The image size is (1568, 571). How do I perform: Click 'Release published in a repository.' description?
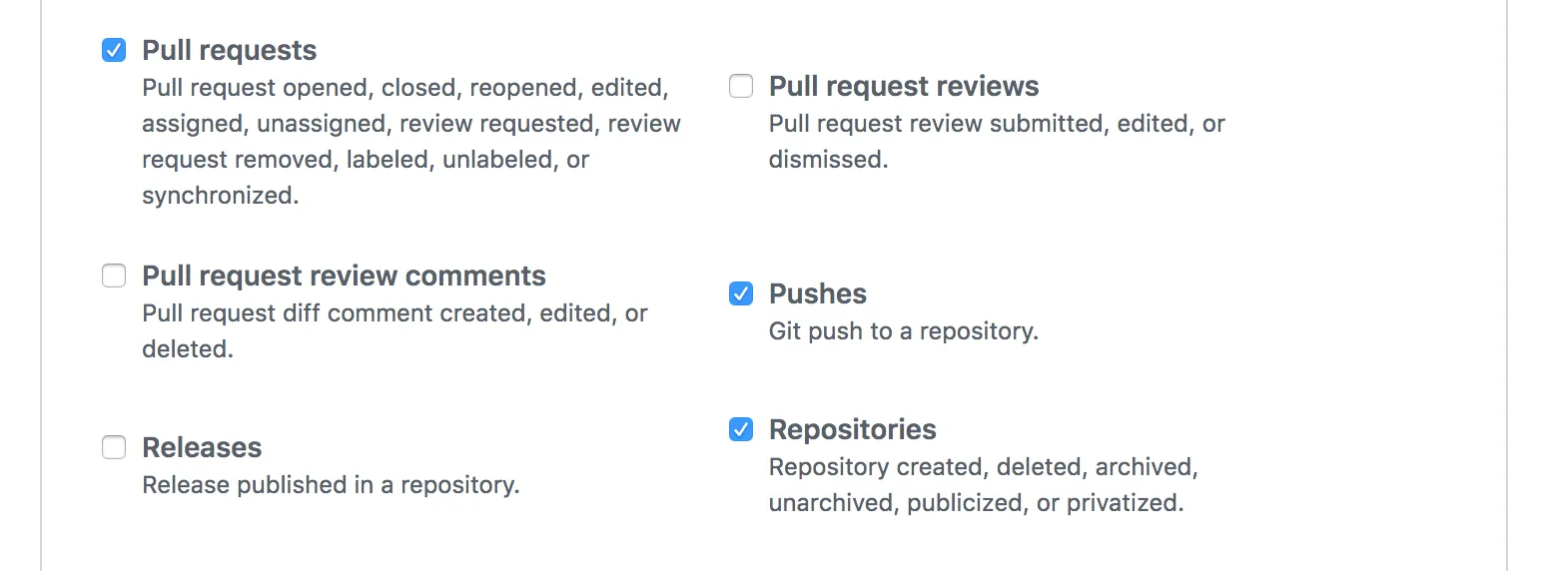click(x=331, y=485)
